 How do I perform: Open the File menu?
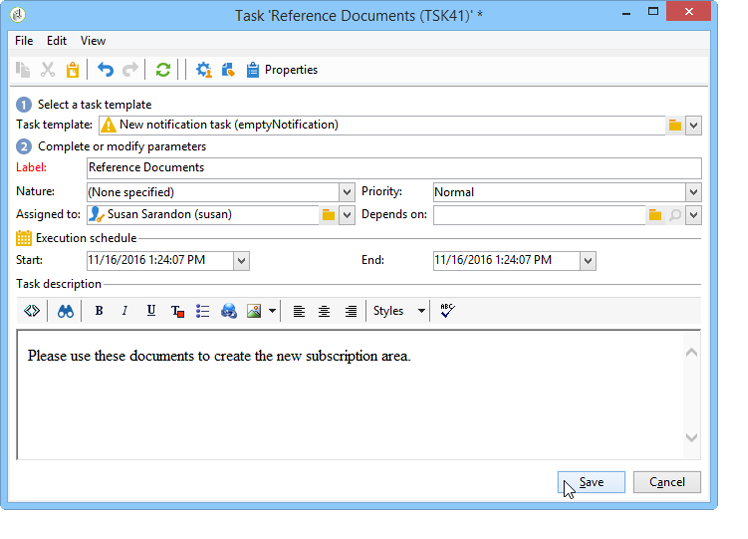(24, 41)
